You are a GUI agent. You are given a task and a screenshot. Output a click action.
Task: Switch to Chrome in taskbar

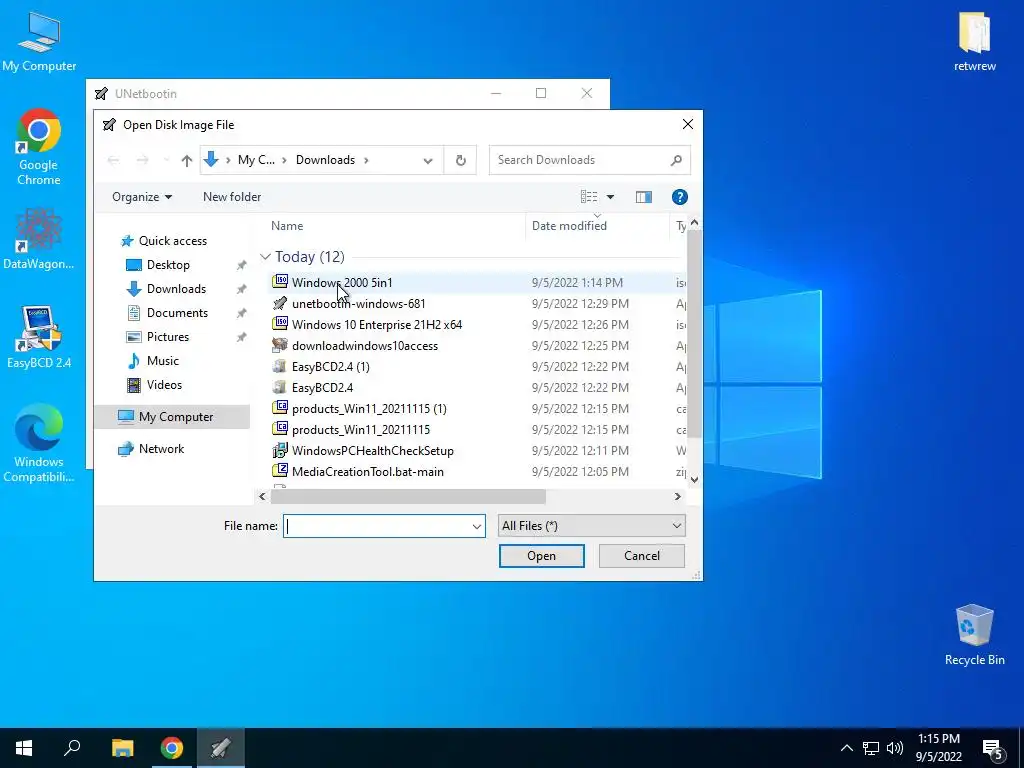(x=171, y=748)
